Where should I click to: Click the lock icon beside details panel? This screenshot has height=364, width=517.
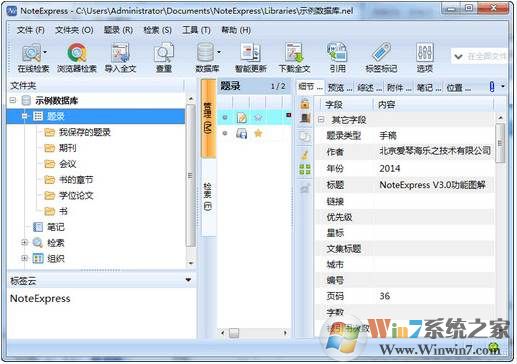305,104
